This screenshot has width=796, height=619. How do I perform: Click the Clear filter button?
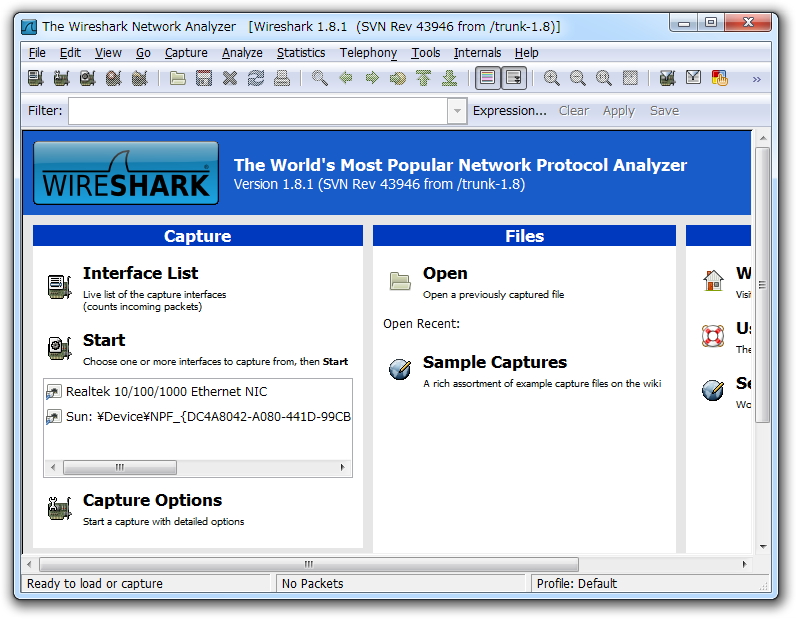coord(574,111)
